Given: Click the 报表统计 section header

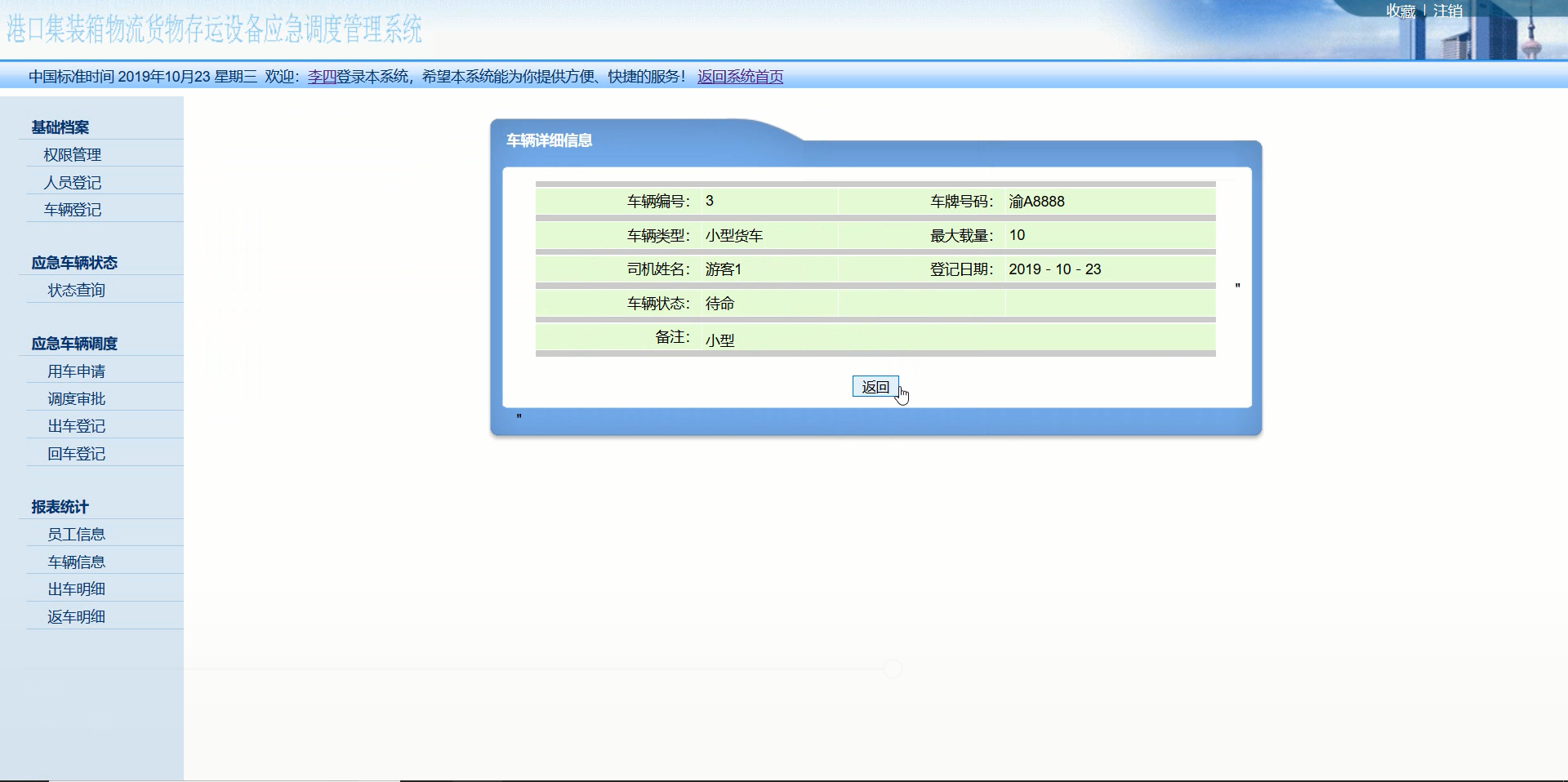Looking at the screenshot, I should coord(60,507).
